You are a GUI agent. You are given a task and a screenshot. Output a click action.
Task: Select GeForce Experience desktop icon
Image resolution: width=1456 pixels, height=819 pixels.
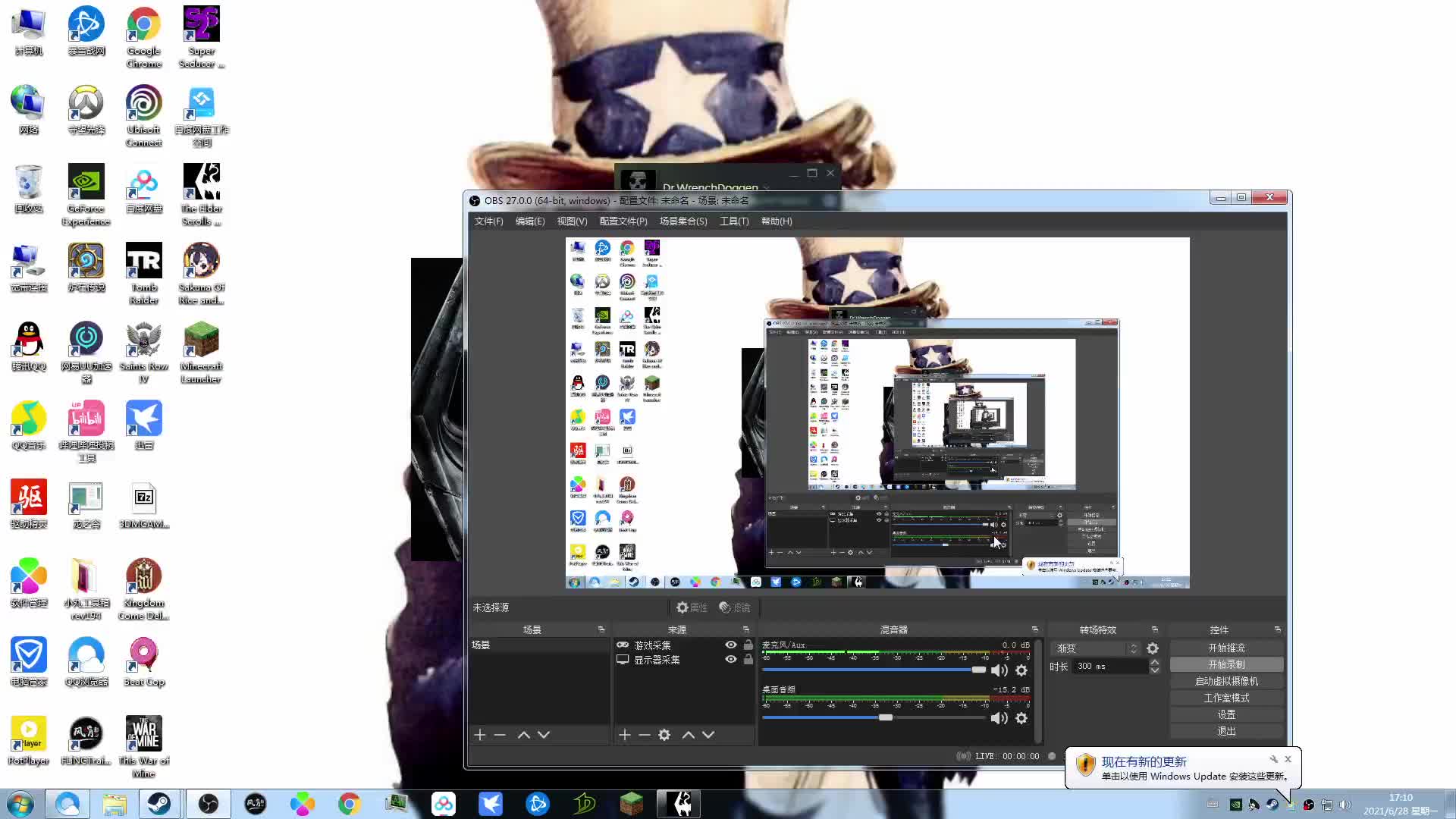pyautogui.click(x=86, y=195)
